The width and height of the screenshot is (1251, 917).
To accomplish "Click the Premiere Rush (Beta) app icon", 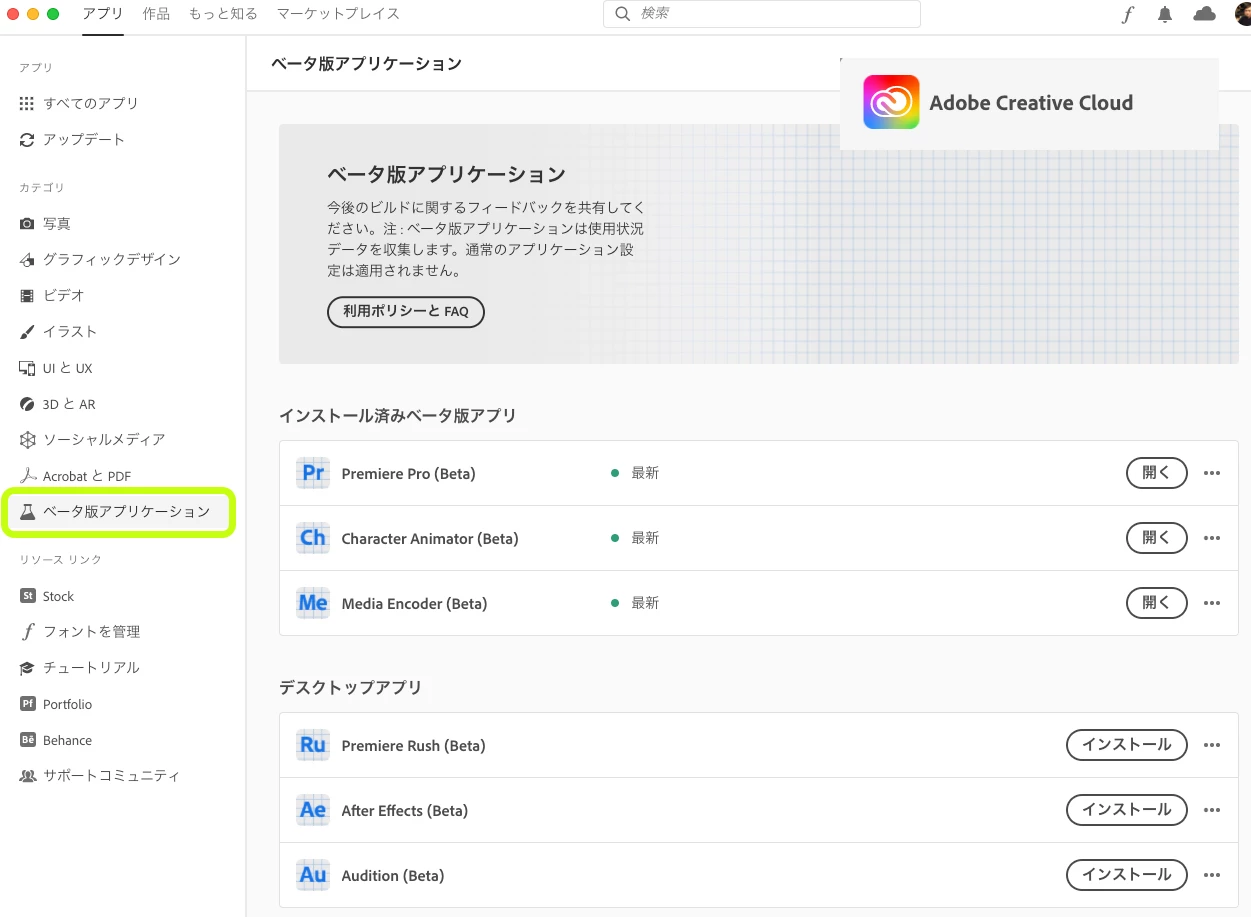I will click(x=313, y=745).
